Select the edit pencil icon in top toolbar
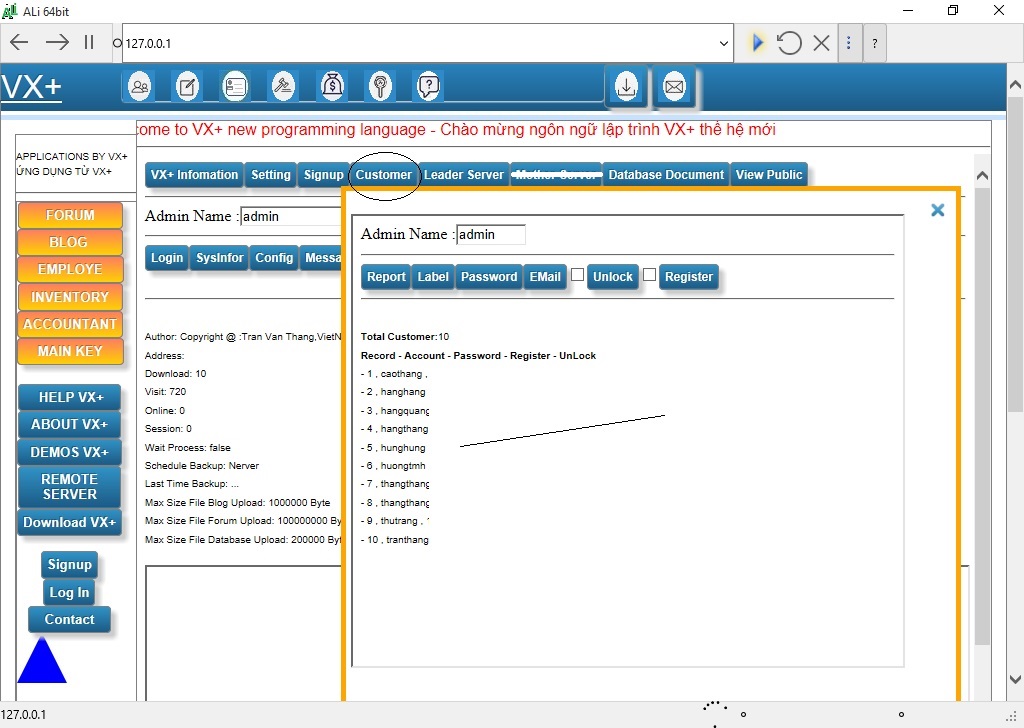1024x728 pixels. click(187, 86)
